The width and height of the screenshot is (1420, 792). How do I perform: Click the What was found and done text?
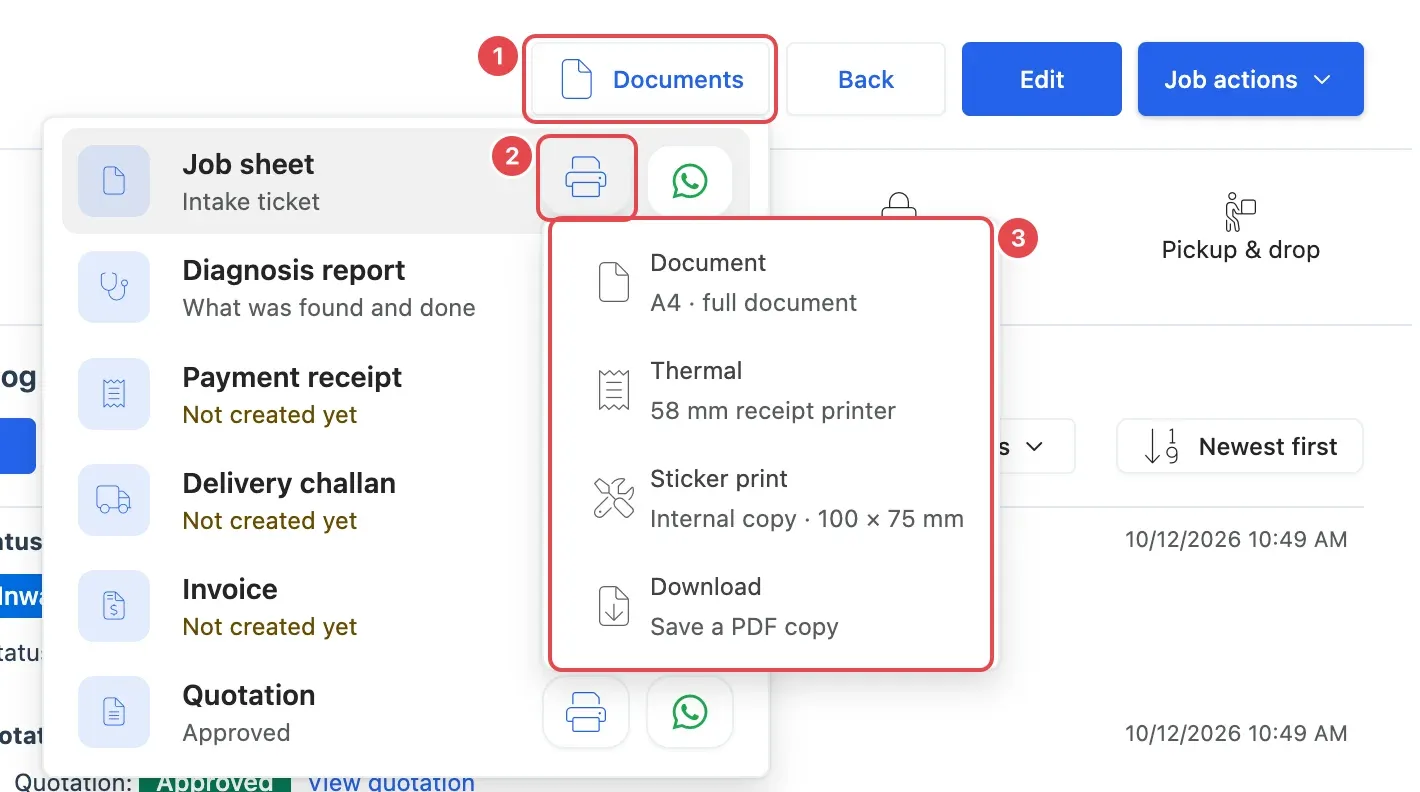pyautogui.click(x=329, y=308)
